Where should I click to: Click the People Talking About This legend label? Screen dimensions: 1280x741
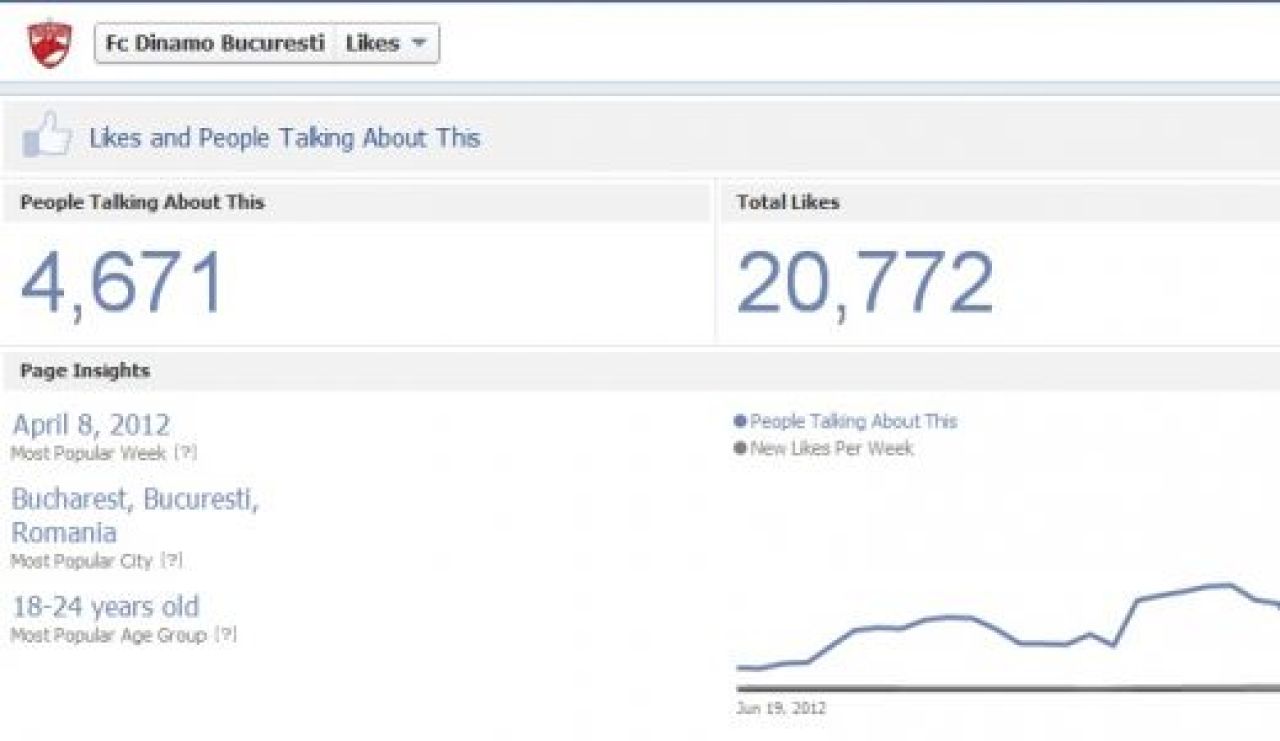854,422
